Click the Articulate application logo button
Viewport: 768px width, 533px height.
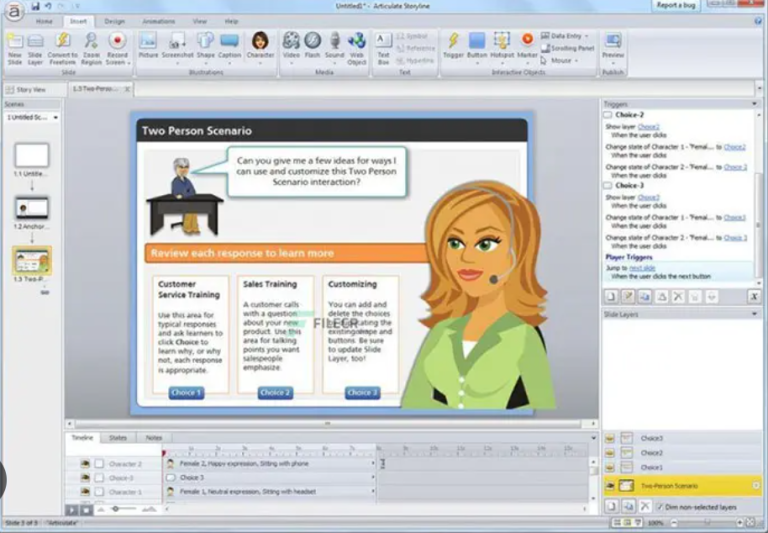(14, 11)
